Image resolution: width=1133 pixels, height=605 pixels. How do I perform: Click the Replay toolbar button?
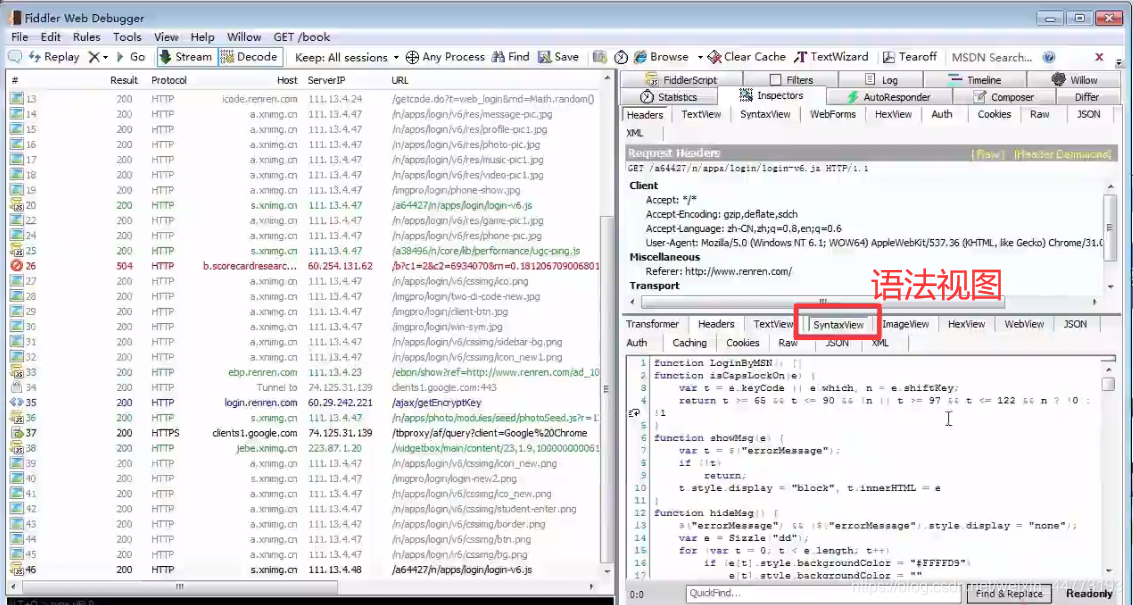[x=54, y=56]
